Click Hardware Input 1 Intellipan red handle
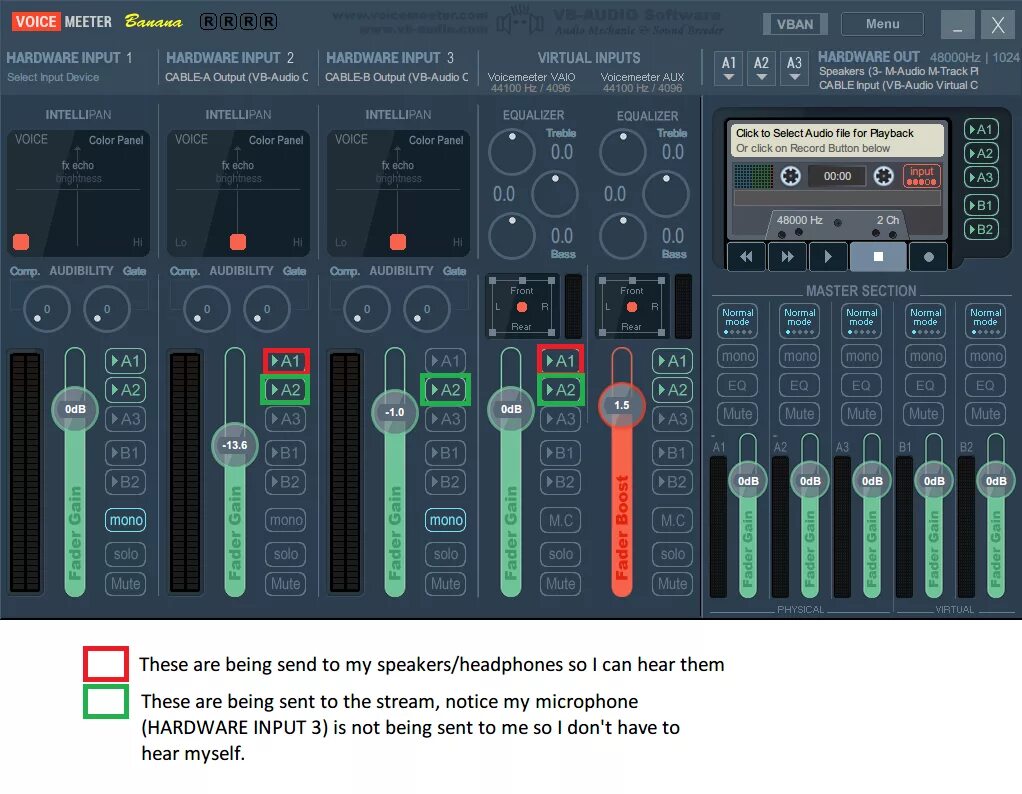Image resolution: width=1022 pixels, height=794 pixels. pyautogui.click(x=21, y=242)
